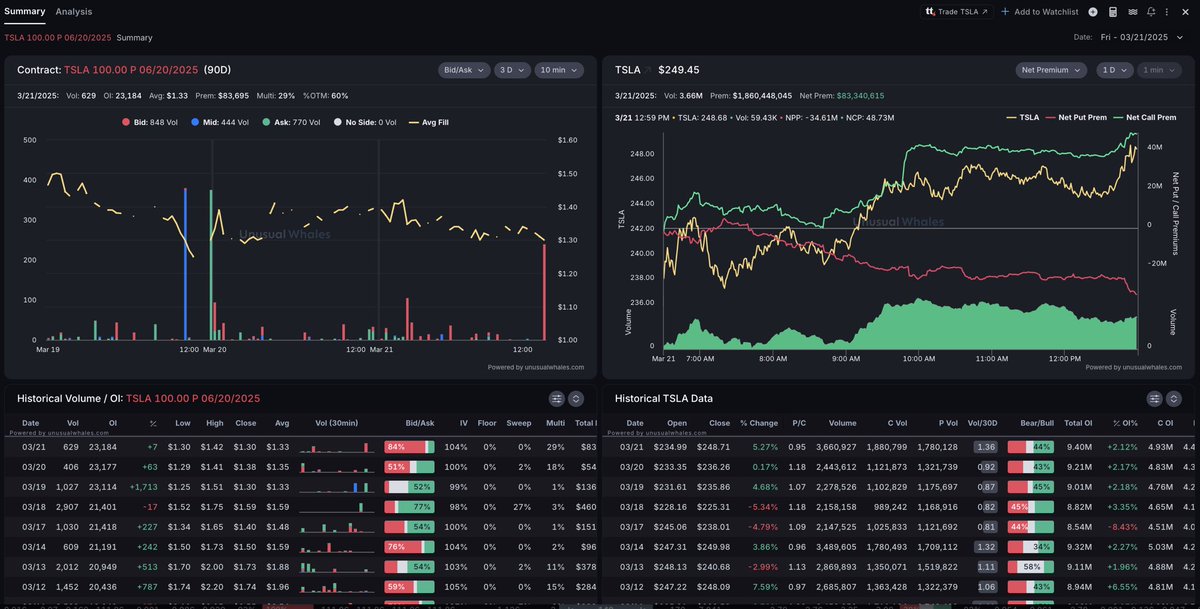
Task: Open filter settings for Historical Volume table
Action: (x=557, y=398)
